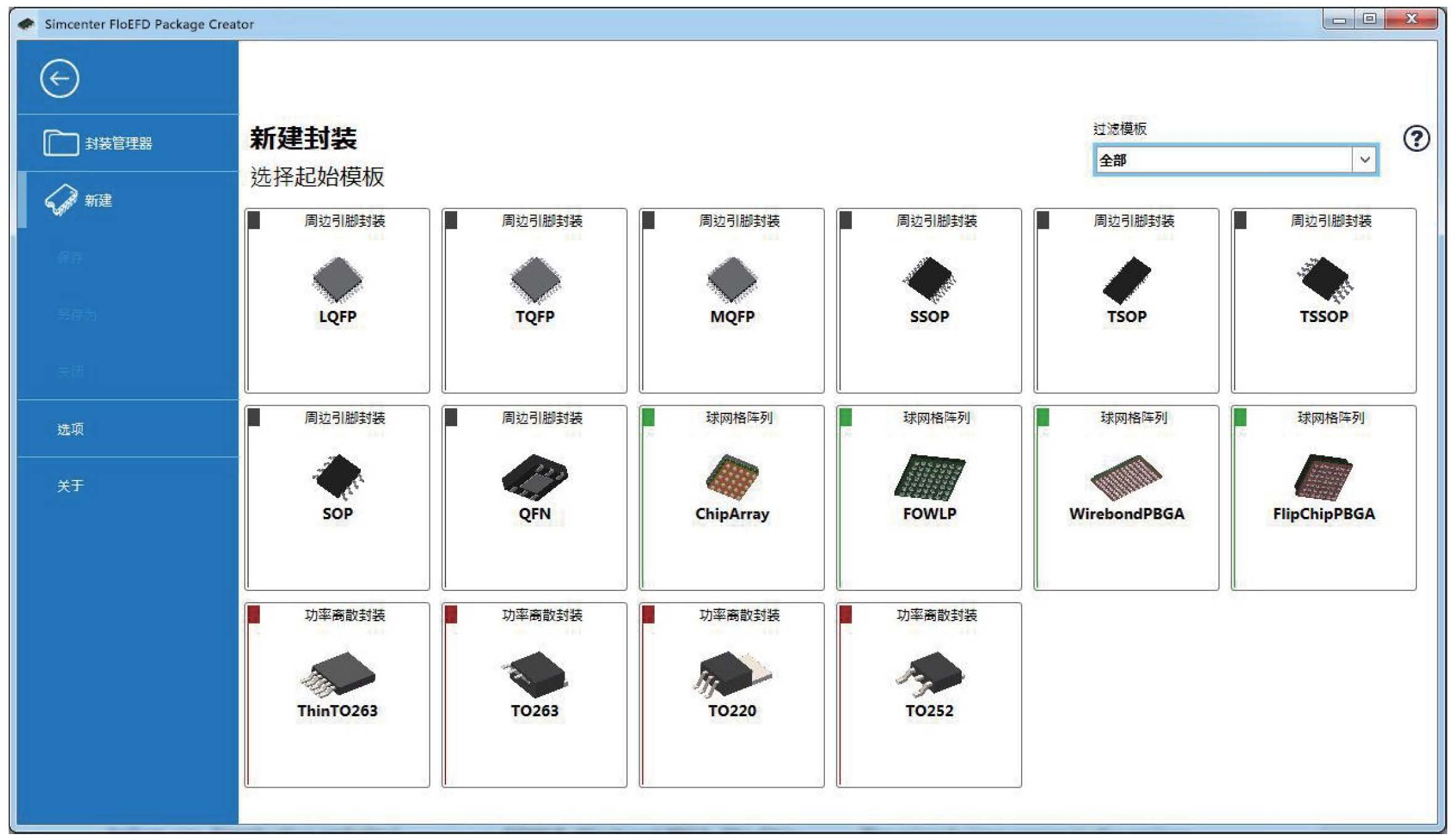
Task: Click the TSOP template label
Action: point(1127,316)
